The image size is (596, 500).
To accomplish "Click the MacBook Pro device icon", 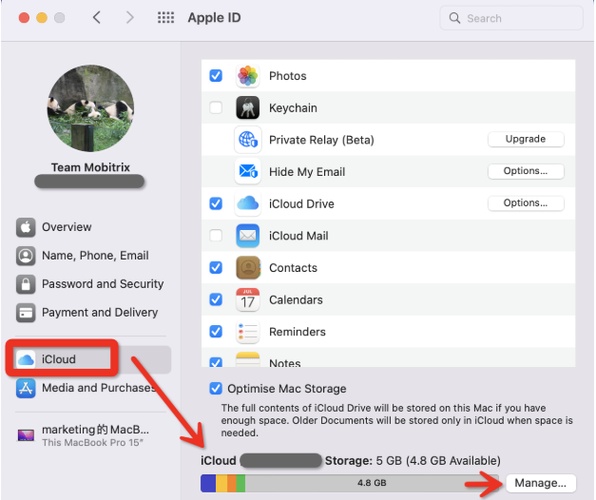I will [x=26, y=435].
